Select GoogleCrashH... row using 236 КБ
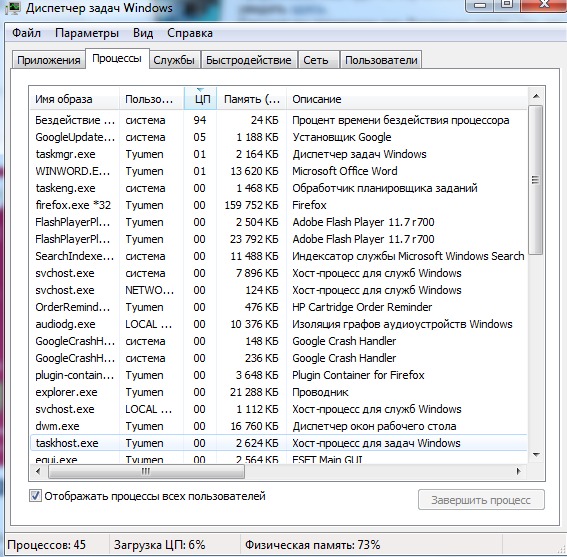 tap(278, 358)
